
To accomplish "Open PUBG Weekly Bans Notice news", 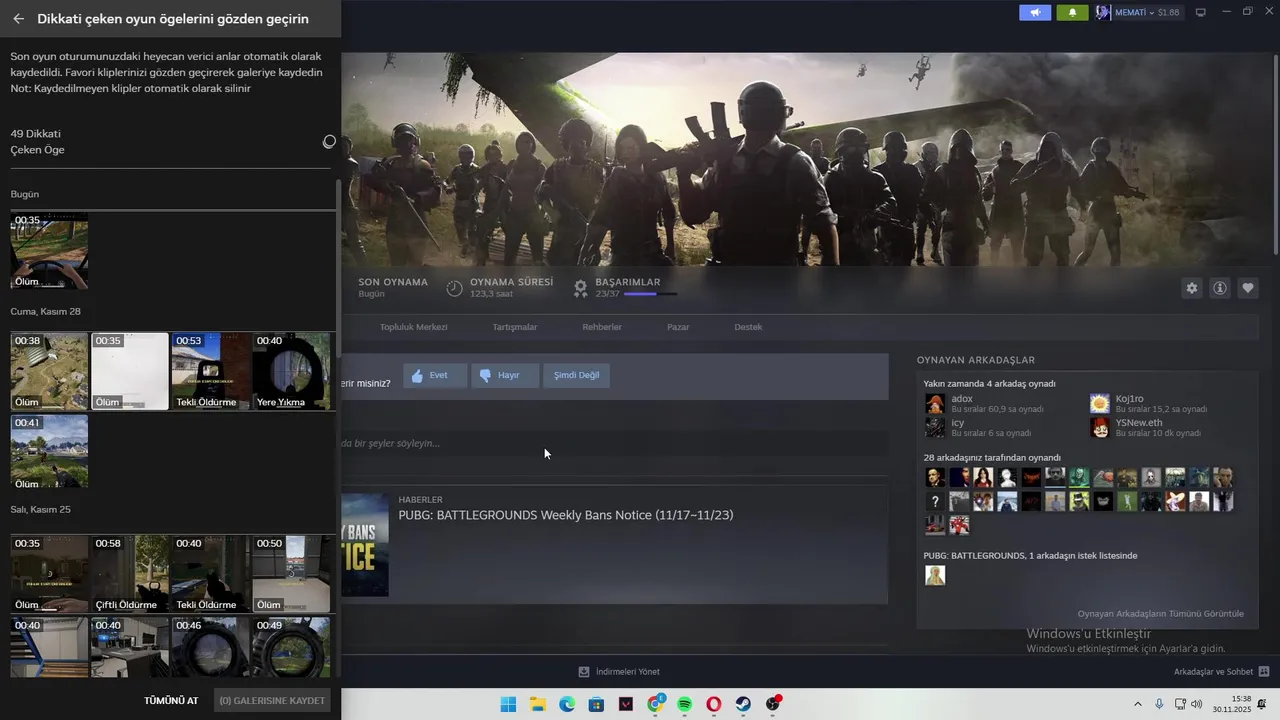I will (566, 515).
